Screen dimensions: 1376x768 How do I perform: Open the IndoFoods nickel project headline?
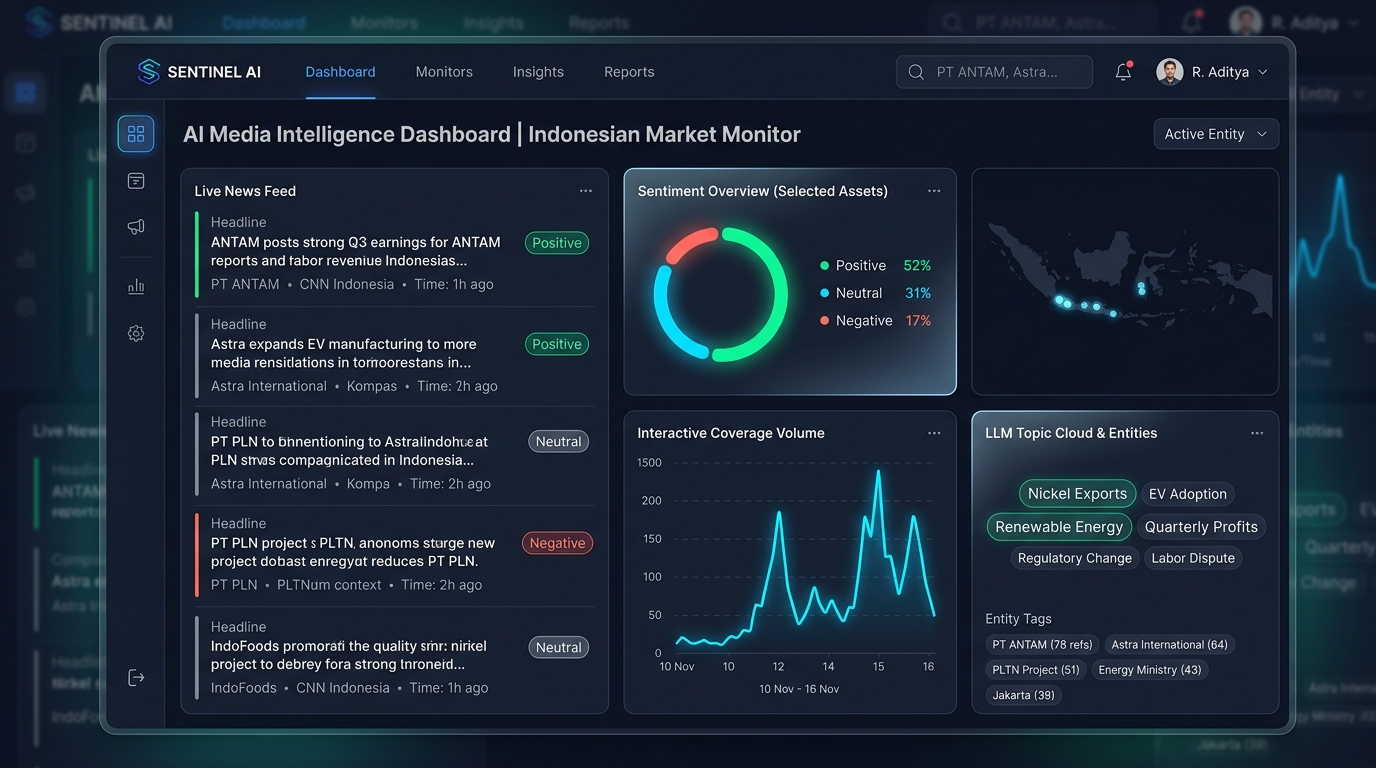point(347,655)
